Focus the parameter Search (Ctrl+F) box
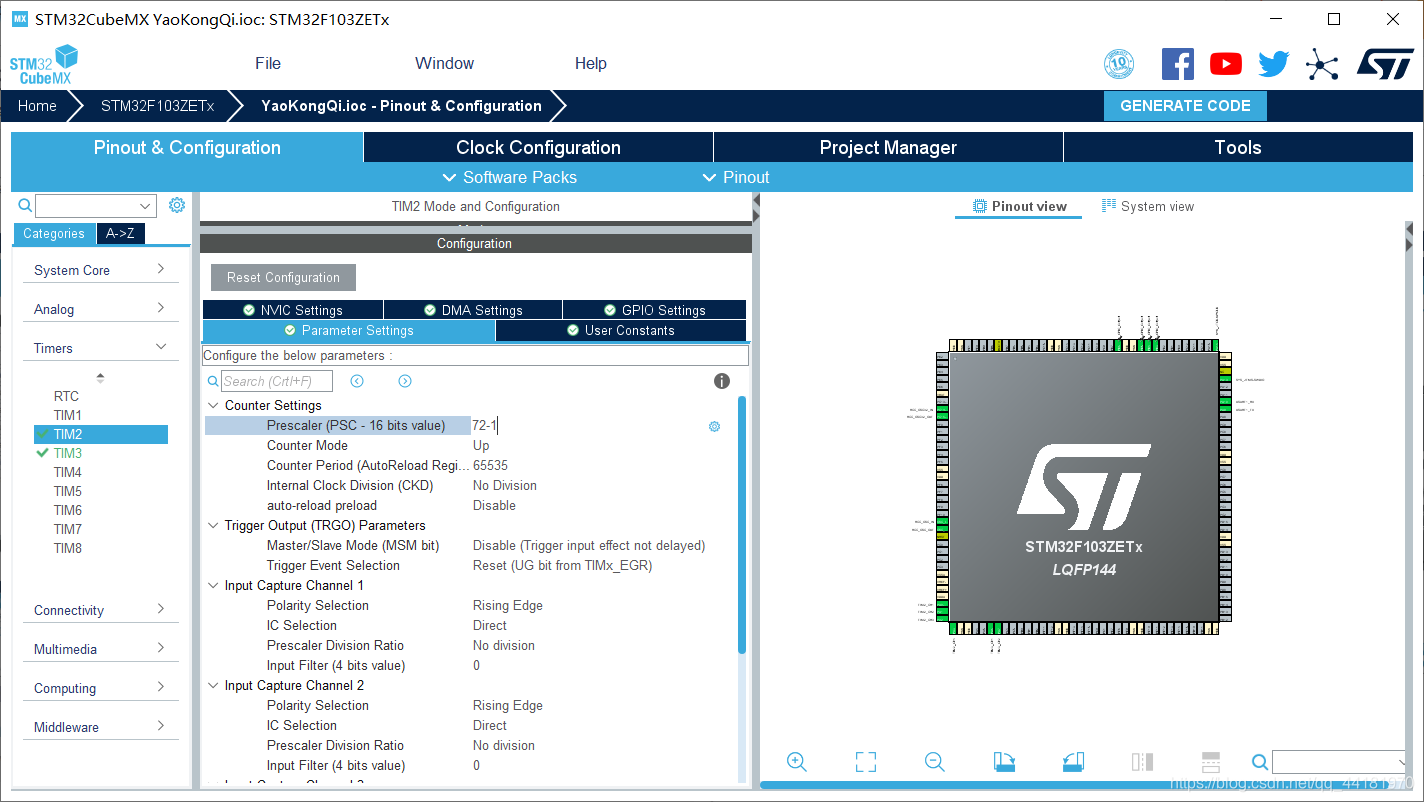Image resolution: width=1424 pixels, height=802 pixels. [x=277, y=381]
